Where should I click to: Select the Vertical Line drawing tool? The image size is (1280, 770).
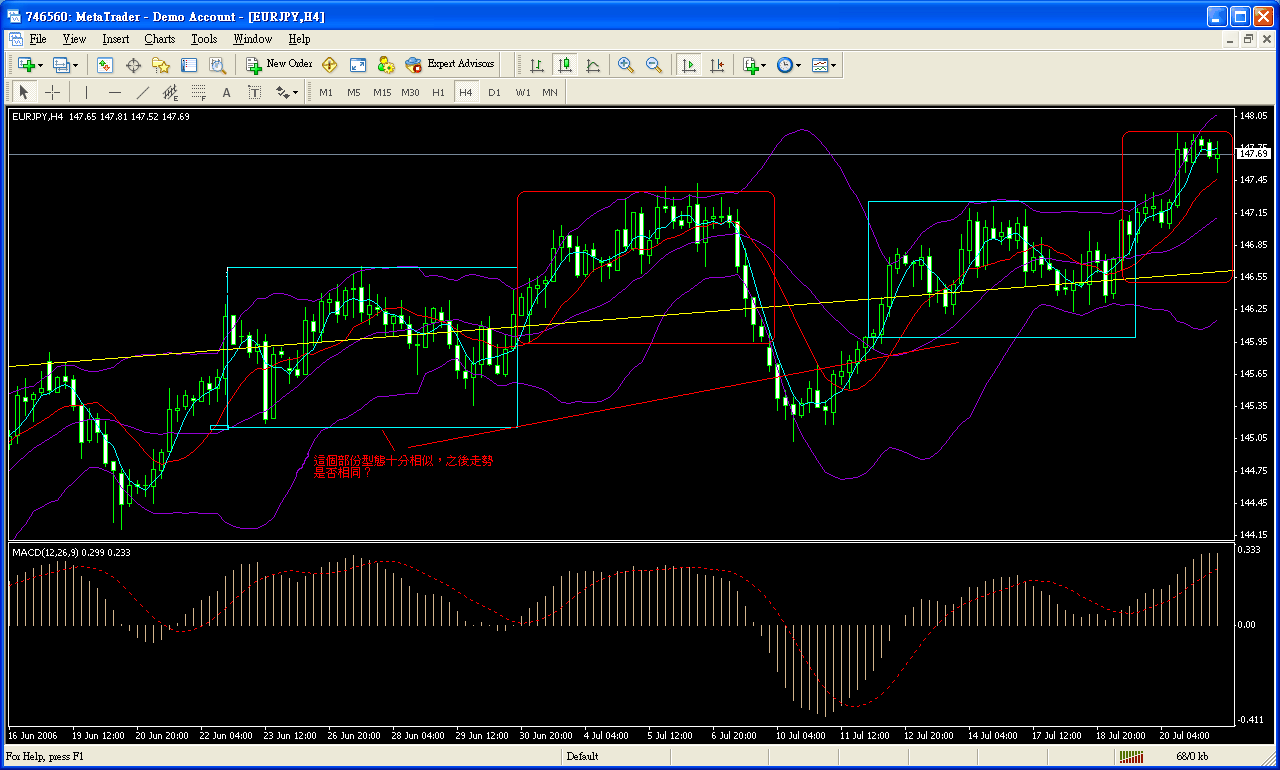(87, 92)
